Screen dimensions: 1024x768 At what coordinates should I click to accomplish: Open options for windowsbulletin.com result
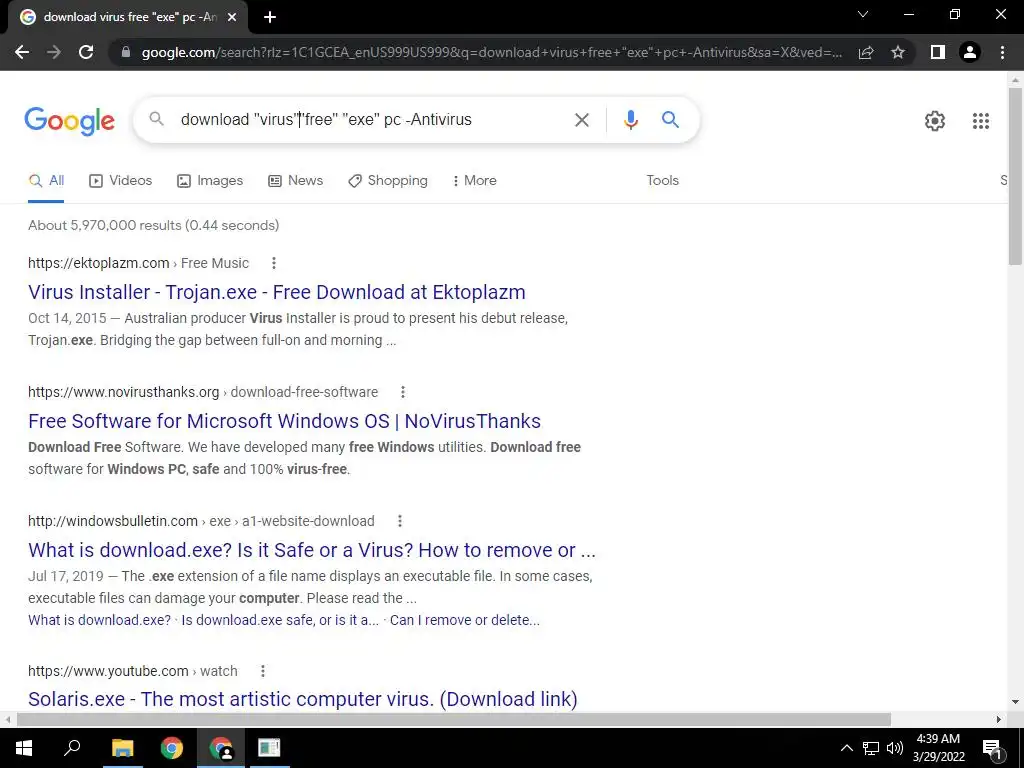(x=400, y=521)
